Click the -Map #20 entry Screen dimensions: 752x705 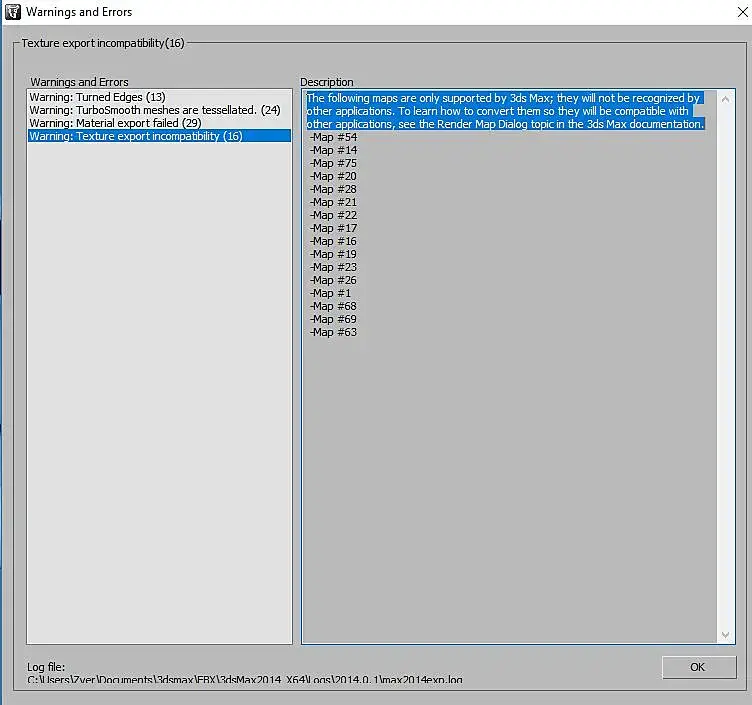(x=333, y=176)
